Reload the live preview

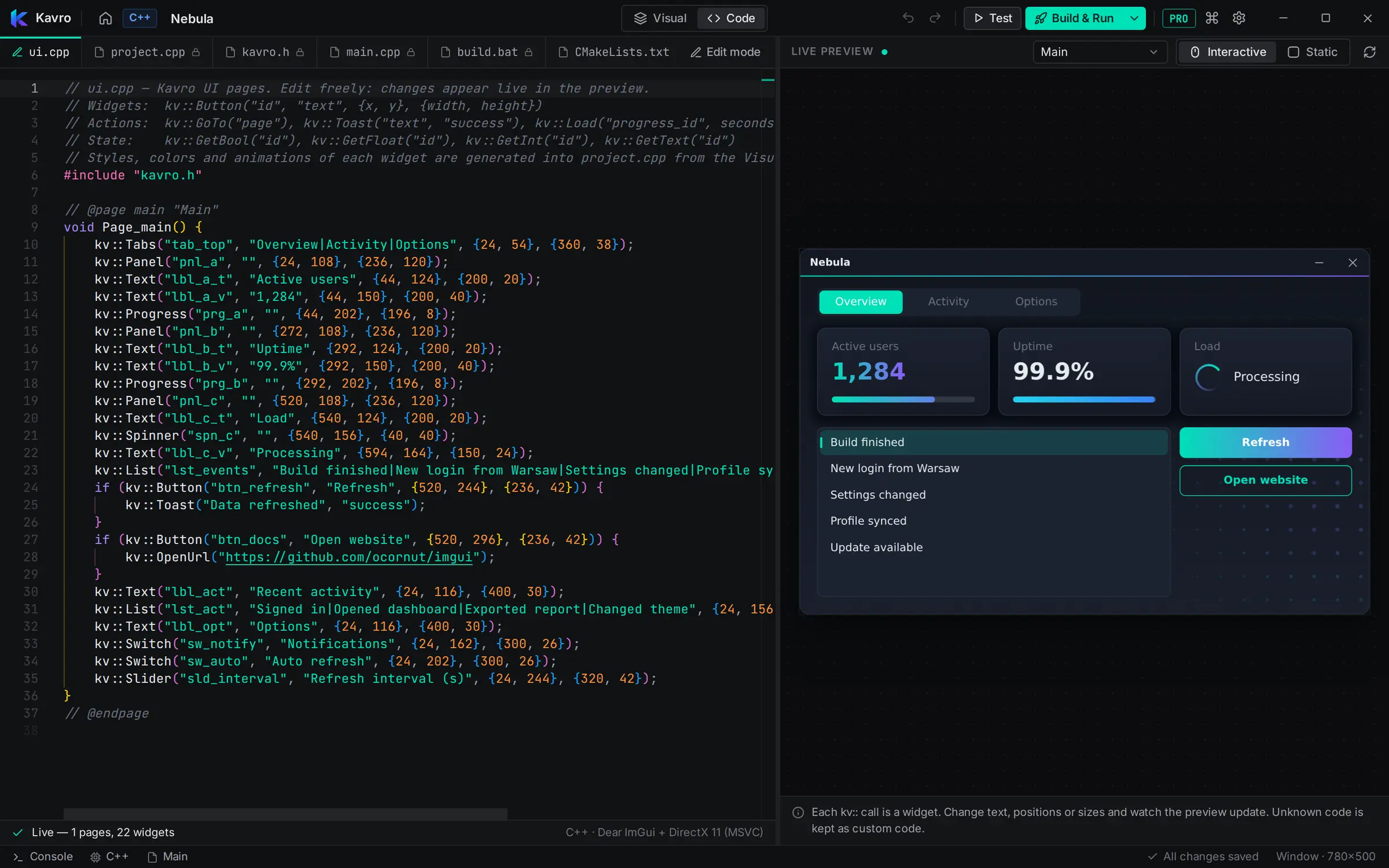click(1369, 52)
